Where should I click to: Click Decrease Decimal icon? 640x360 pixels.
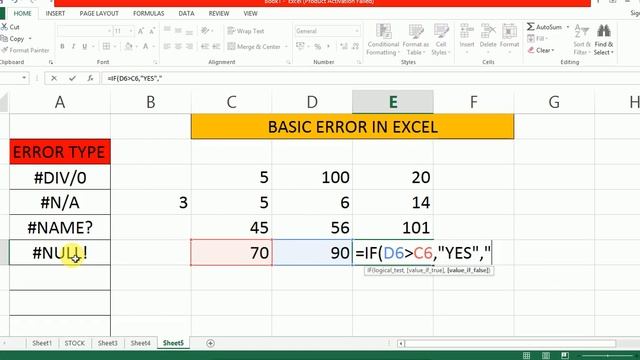point(356,47)
